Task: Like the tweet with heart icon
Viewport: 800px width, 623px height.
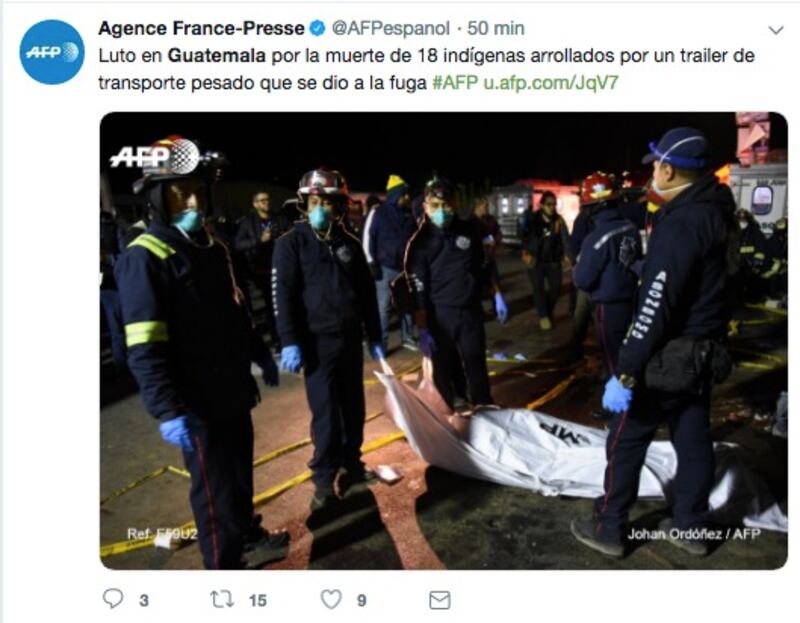Action: 331,599
